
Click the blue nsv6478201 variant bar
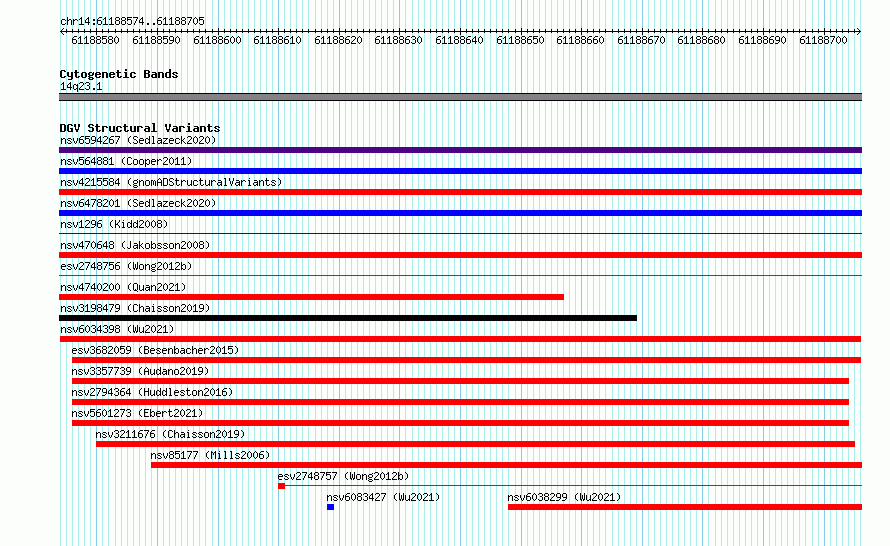pyautogui.click(x=460, y=213)
